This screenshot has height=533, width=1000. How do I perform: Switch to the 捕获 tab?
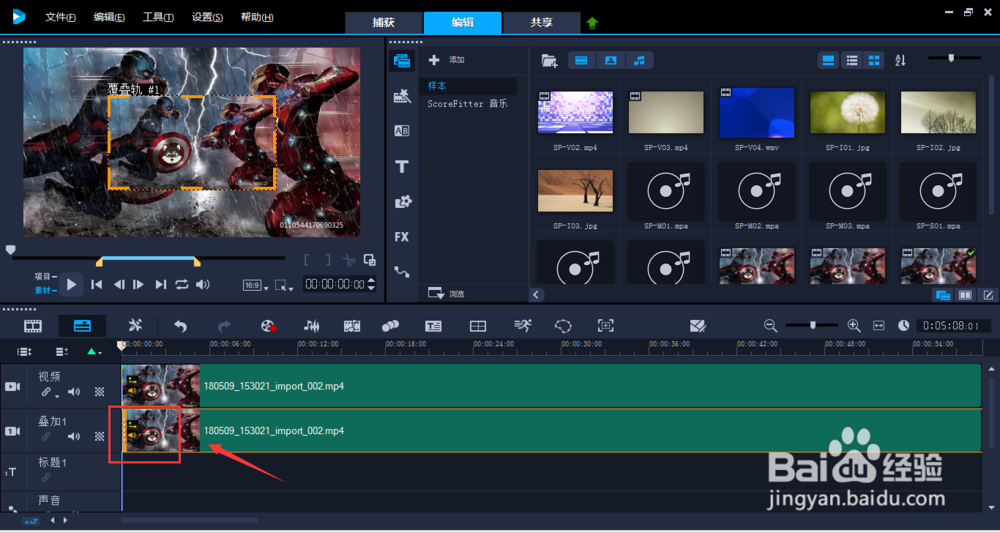point(383,22)
